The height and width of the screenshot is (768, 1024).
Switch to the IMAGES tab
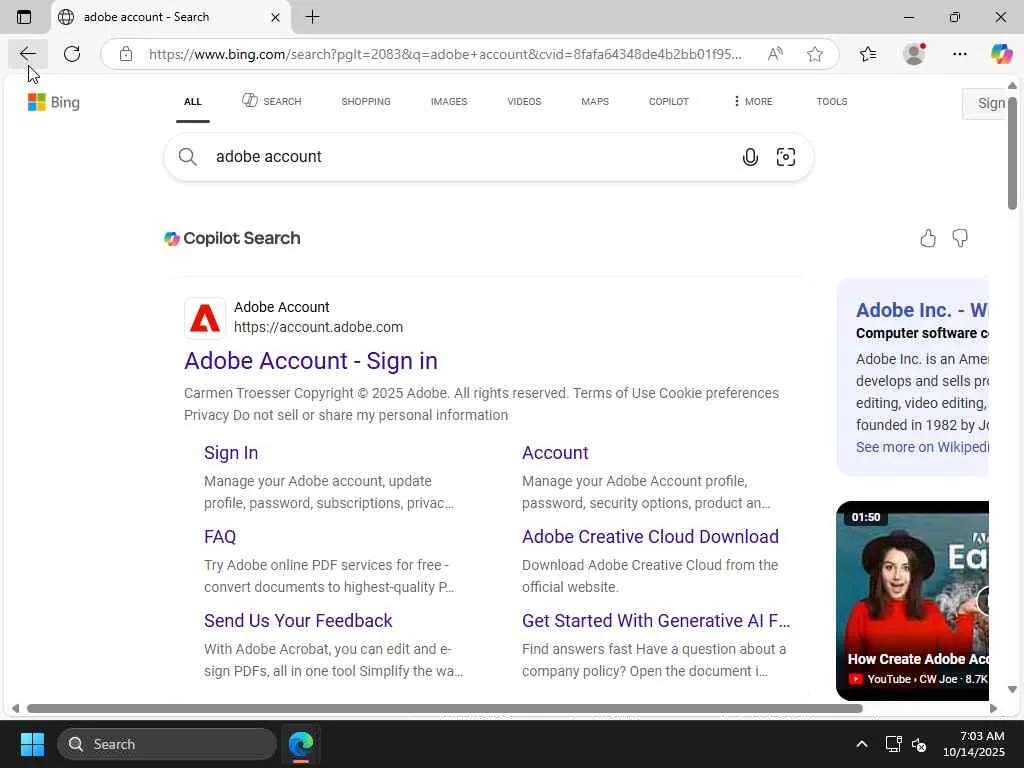point(449,101)
